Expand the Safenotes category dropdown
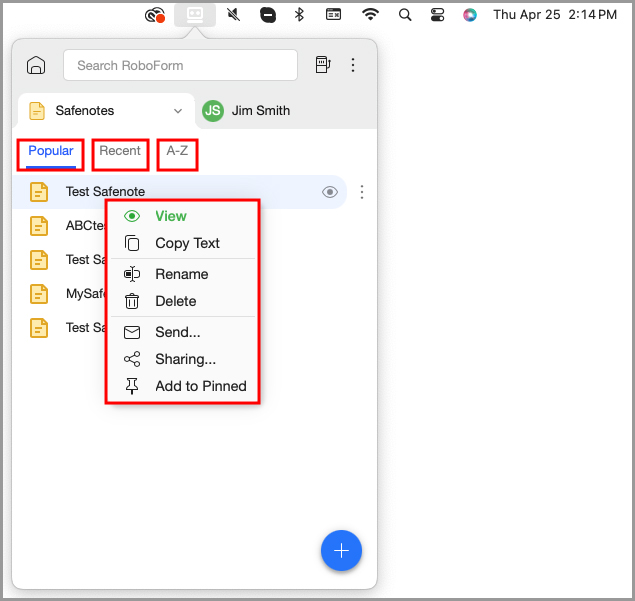 coord(178,111)
